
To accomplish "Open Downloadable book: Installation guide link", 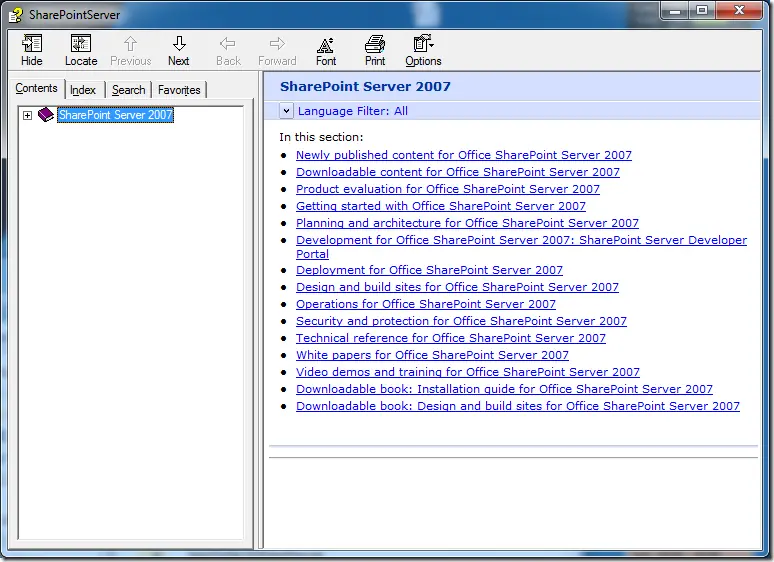I will (504, 389).
